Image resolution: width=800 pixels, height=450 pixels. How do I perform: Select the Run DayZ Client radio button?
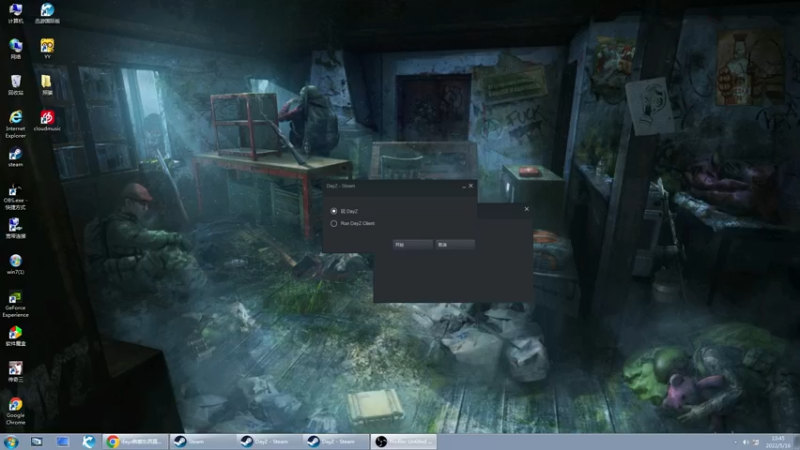(334, 223)
